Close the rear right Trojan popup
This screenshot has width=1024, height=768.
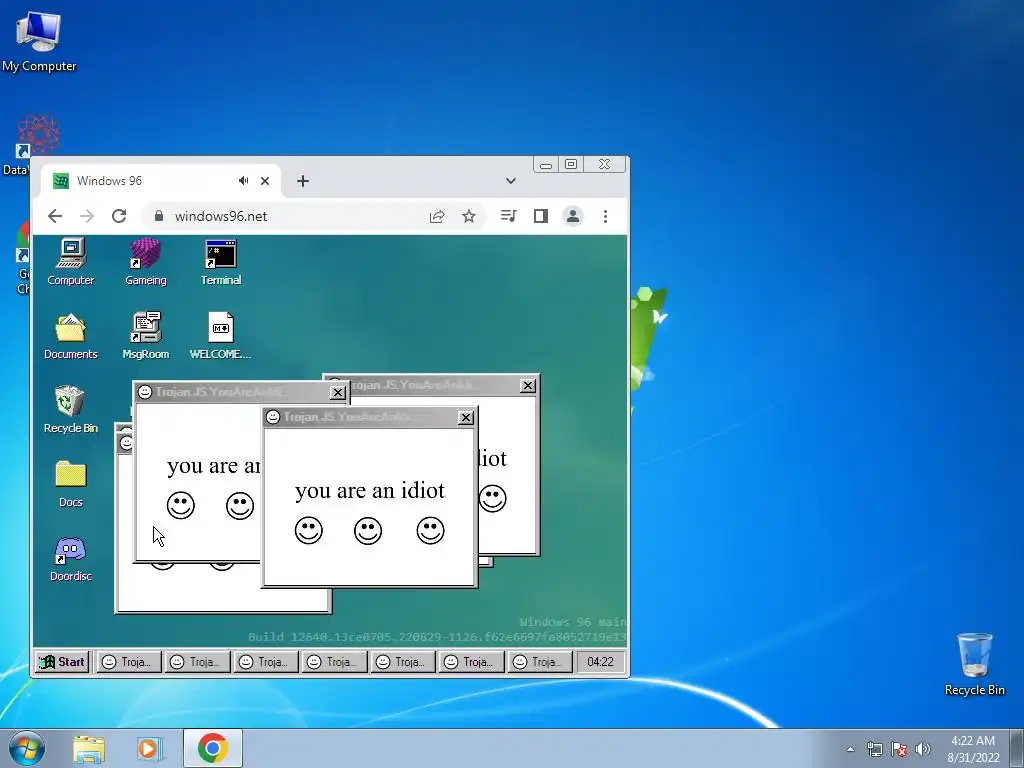pyautogui.click(x=528, y=386)
